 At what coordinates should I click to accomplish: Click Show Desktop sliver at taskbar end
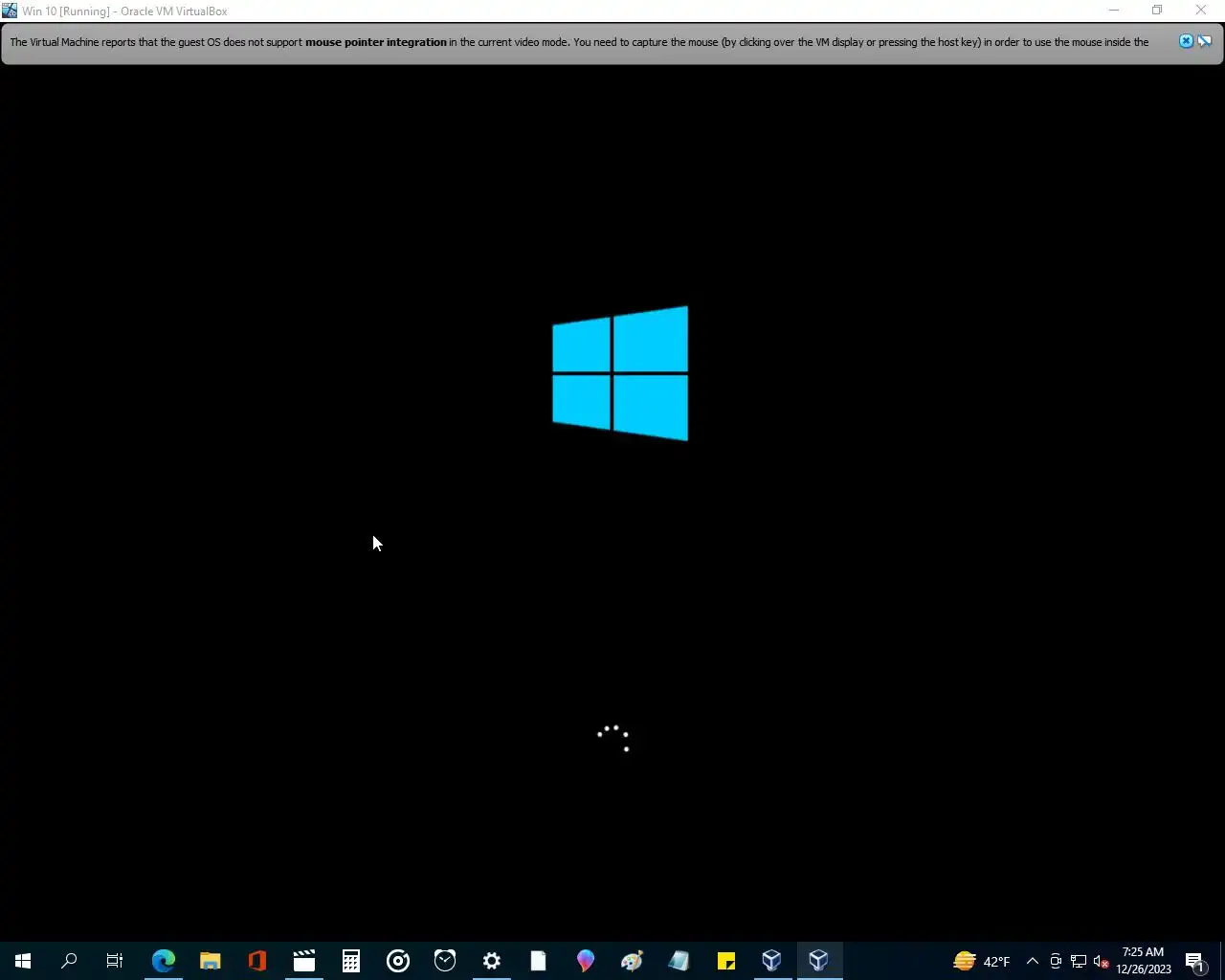(1222, 961)
